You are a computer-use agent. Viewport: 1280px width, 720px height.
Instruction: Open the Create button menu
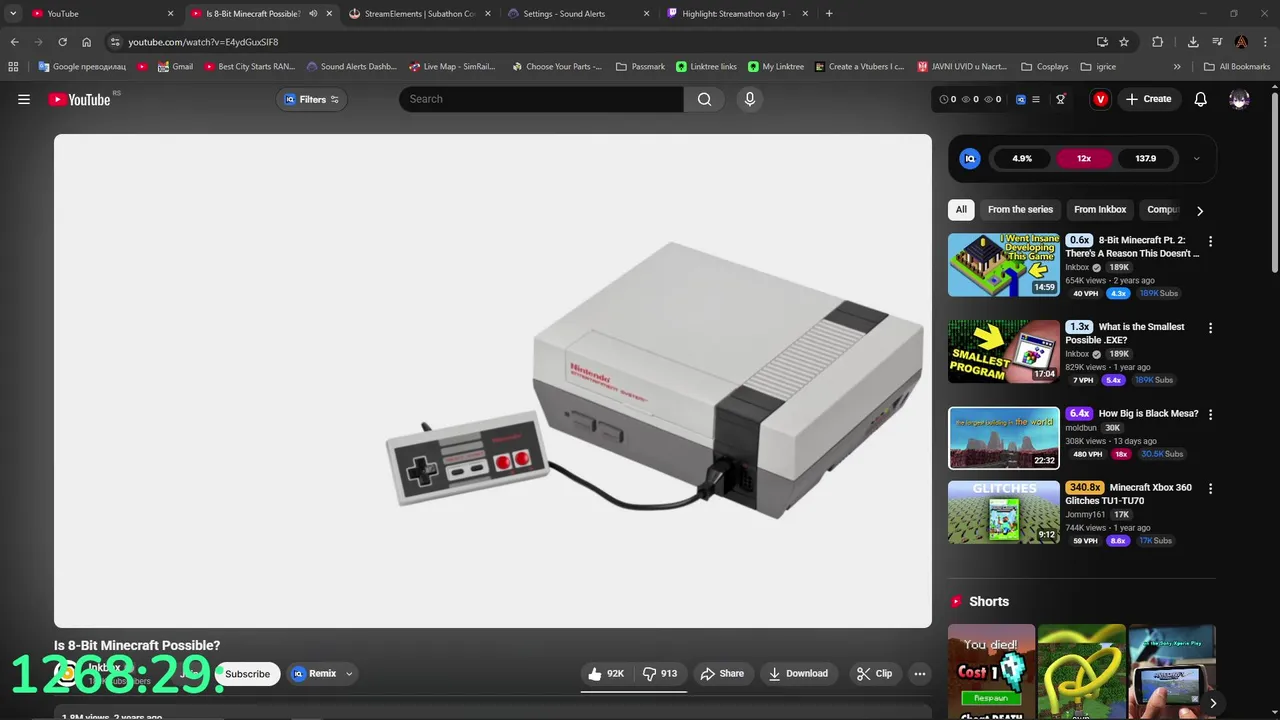[x=1148, y=99]
